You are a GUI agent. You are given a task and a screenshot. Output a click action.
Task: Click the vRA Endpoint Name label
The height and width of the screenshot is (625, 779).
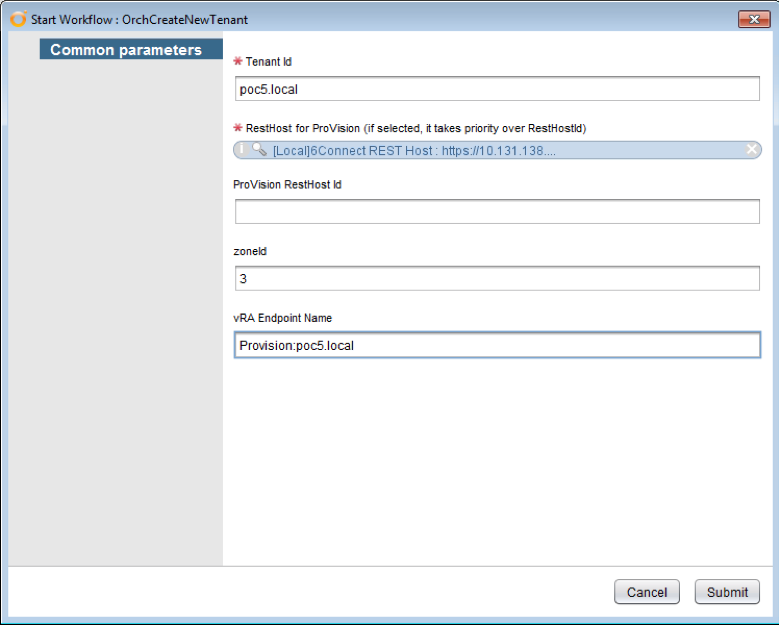click(x=283, y=318)
